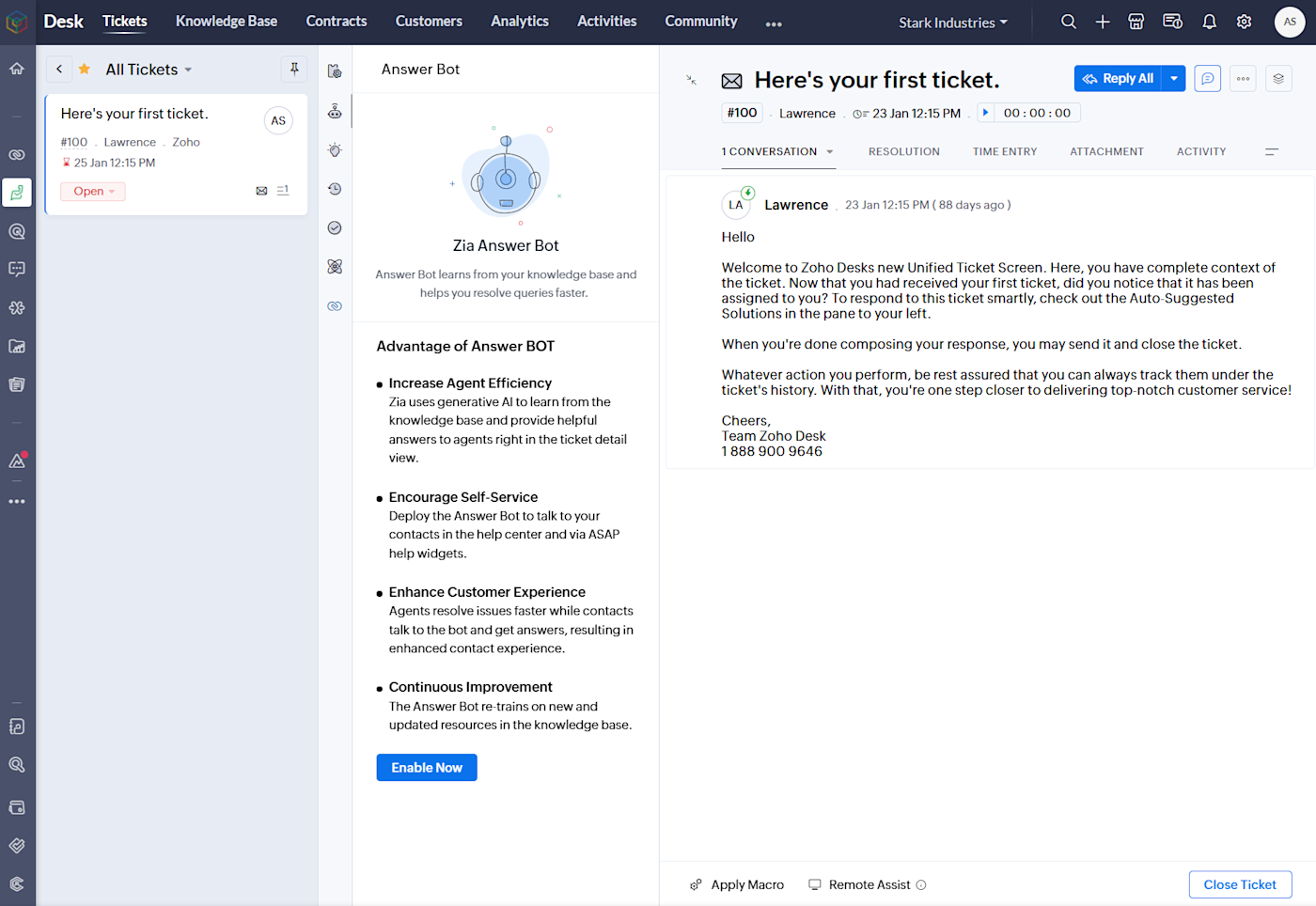Screen dimensions: 1316x906
Task: Open more modules ellipsis in top navigation
Action: click(x=774, y=24)
